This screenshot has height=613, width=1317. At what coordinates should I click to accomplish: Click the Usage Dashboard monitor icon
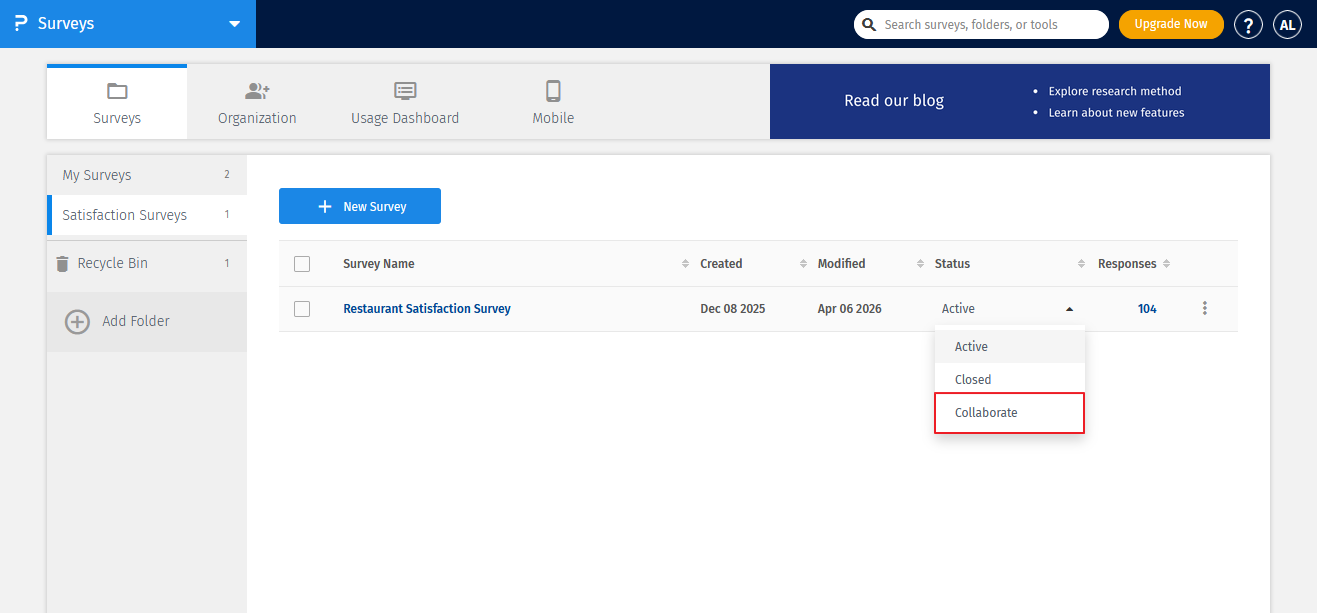(x=405, y=91)
